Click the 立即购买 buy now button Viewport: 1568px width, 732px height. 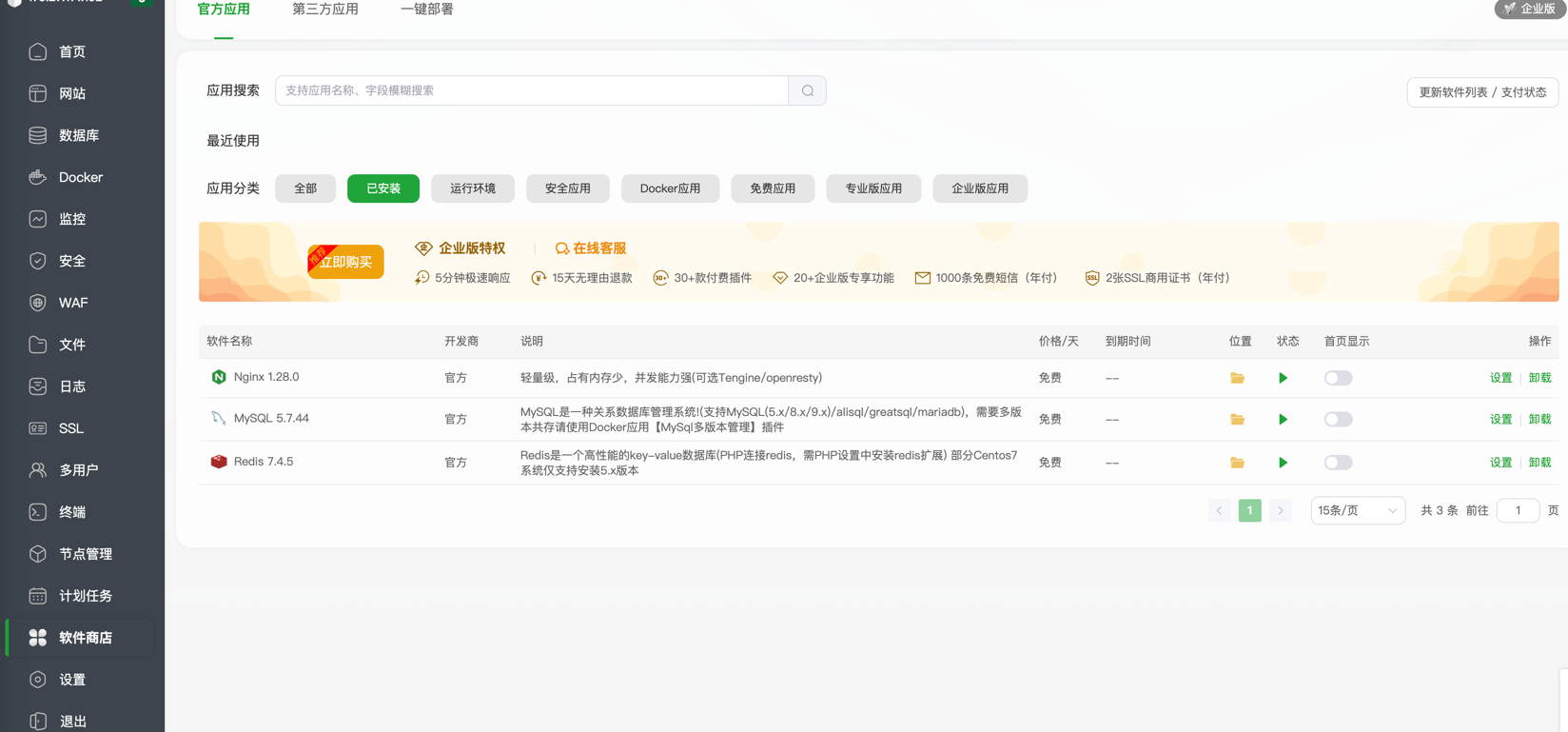click(x=345, y=262)
